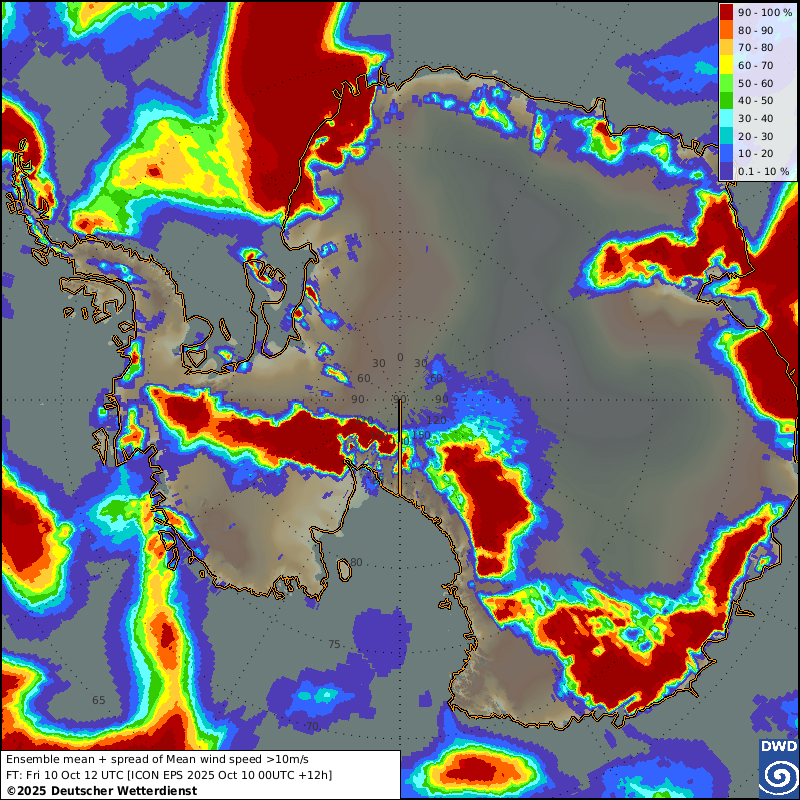Click the 50 - 60 legend color box

click(x=729, y=83)
